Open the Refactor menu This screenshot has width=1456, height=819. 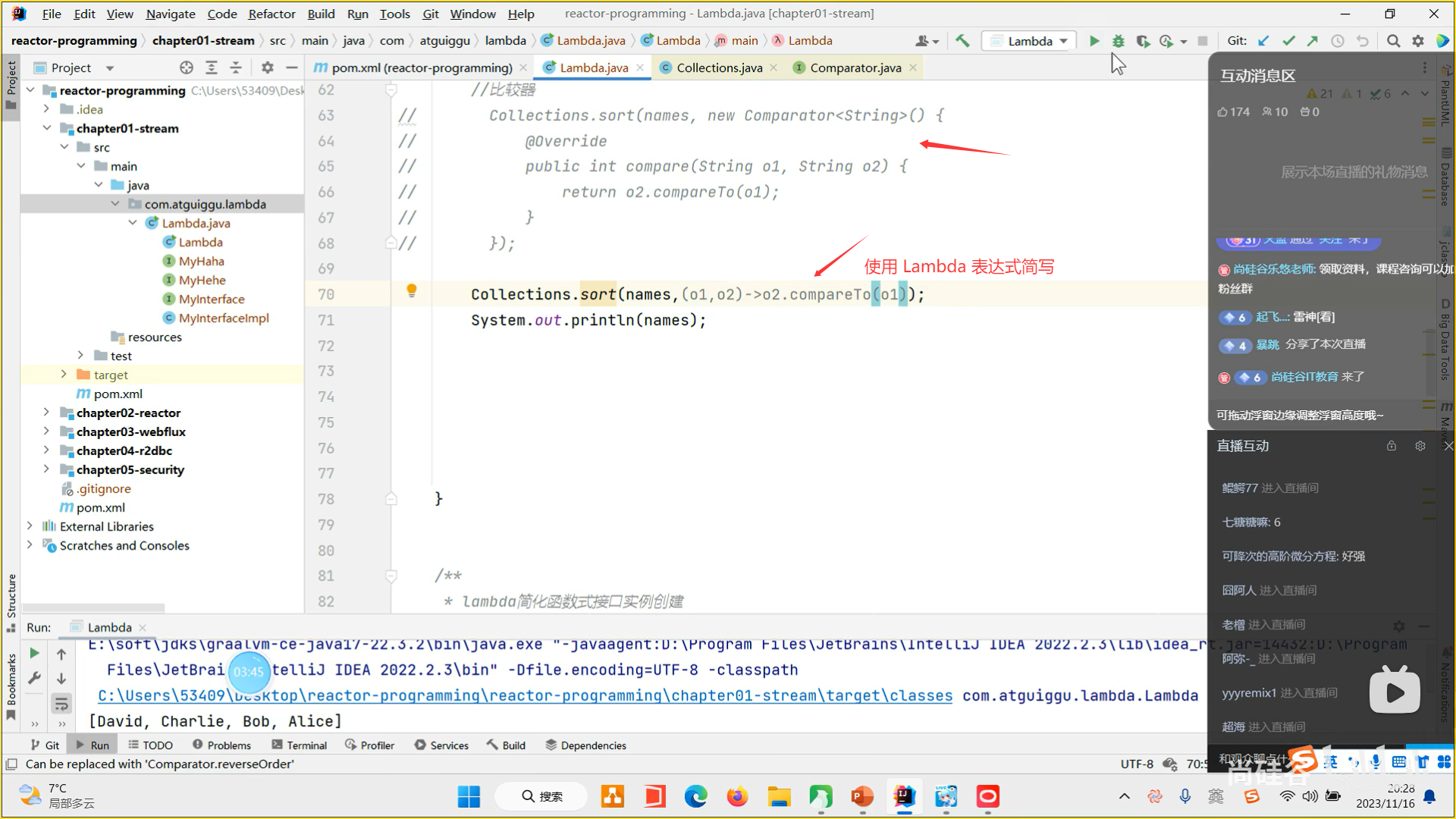click(271, 14)
